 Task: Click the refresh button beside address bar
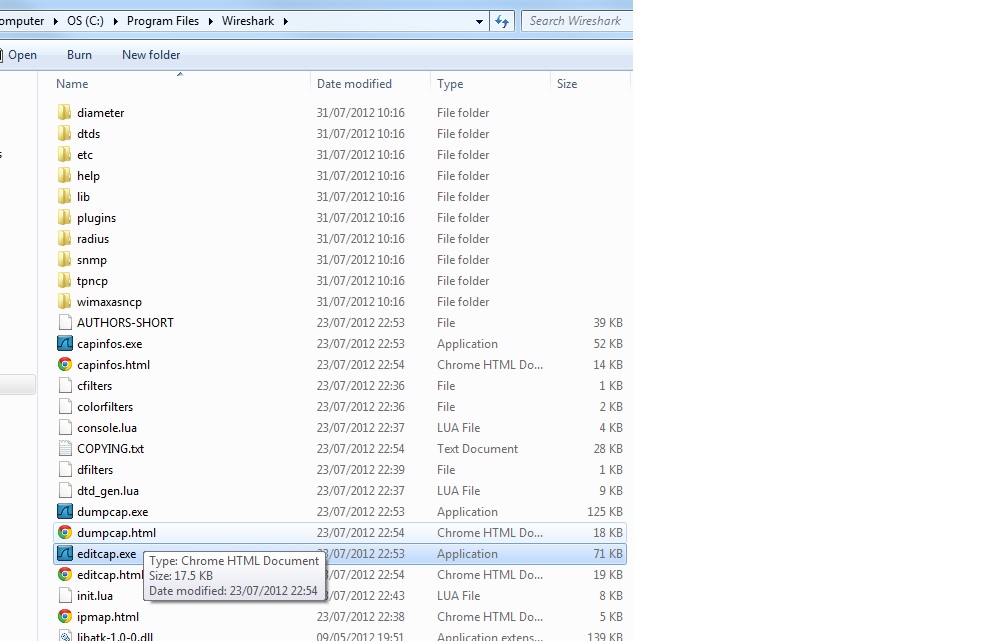tap(502, 21)
